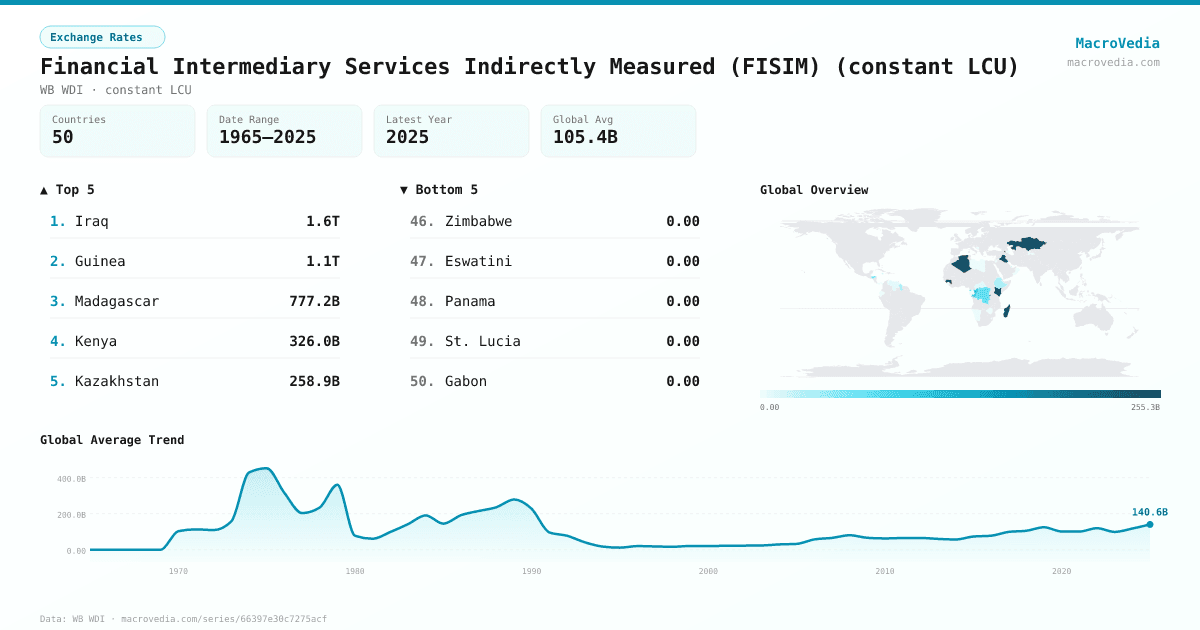Screen dimensions: 1200x630
Task: Click the 0.00 legend minimum label
Action: 769,407
